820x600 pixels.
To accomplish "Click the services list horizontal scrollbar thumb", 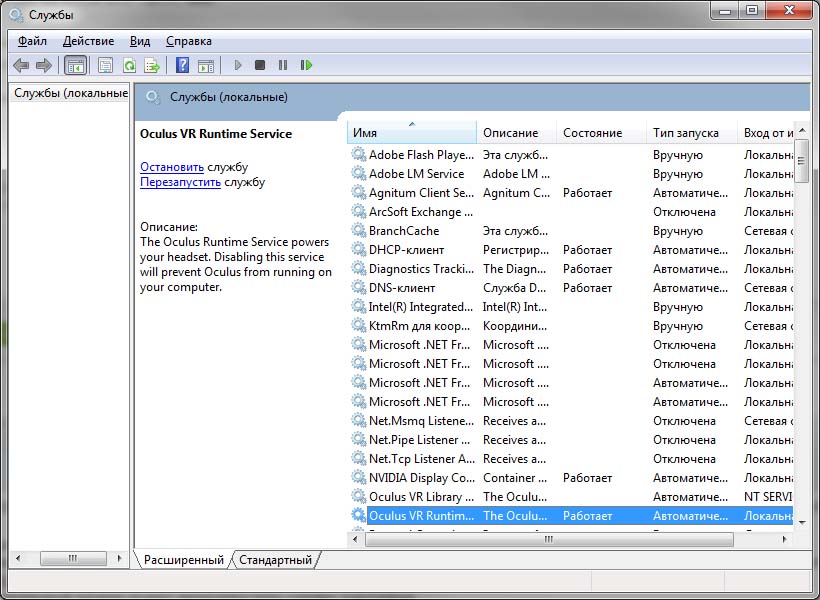I will pos(549,539).
